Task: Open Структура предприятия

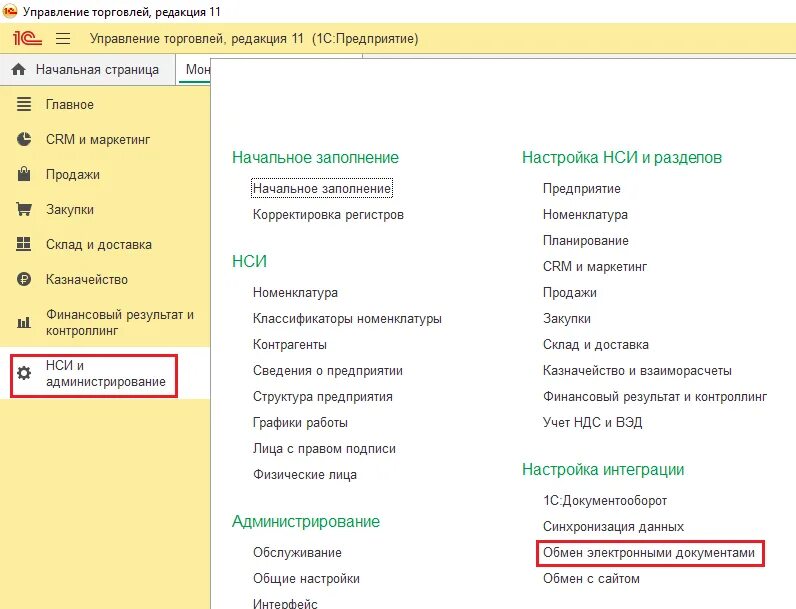Action: (x=323, y=396)
